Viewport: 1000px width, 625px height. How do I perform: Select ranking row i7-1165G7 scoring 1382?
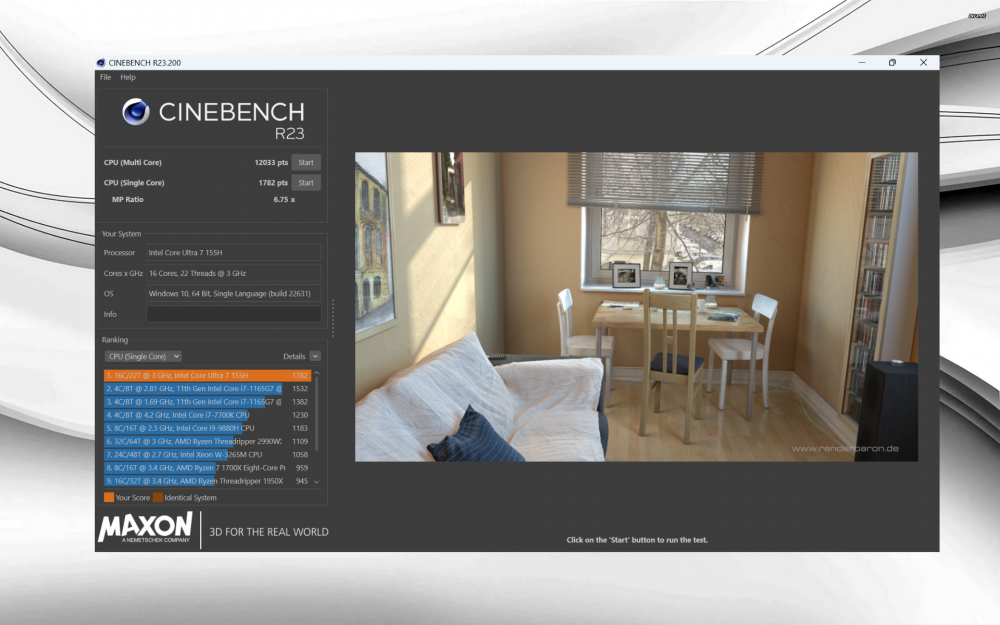[x=207, y=402]
